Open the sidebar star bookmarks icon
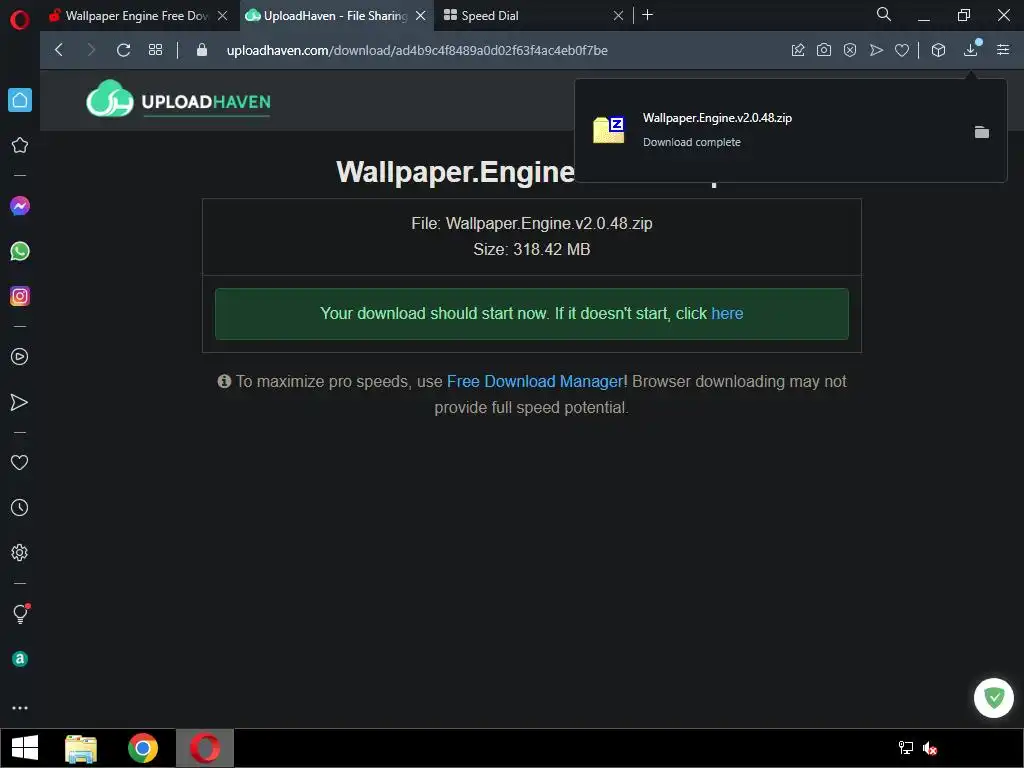Image resolution: width=1024 pixels, height=768 pixels. 20,145
